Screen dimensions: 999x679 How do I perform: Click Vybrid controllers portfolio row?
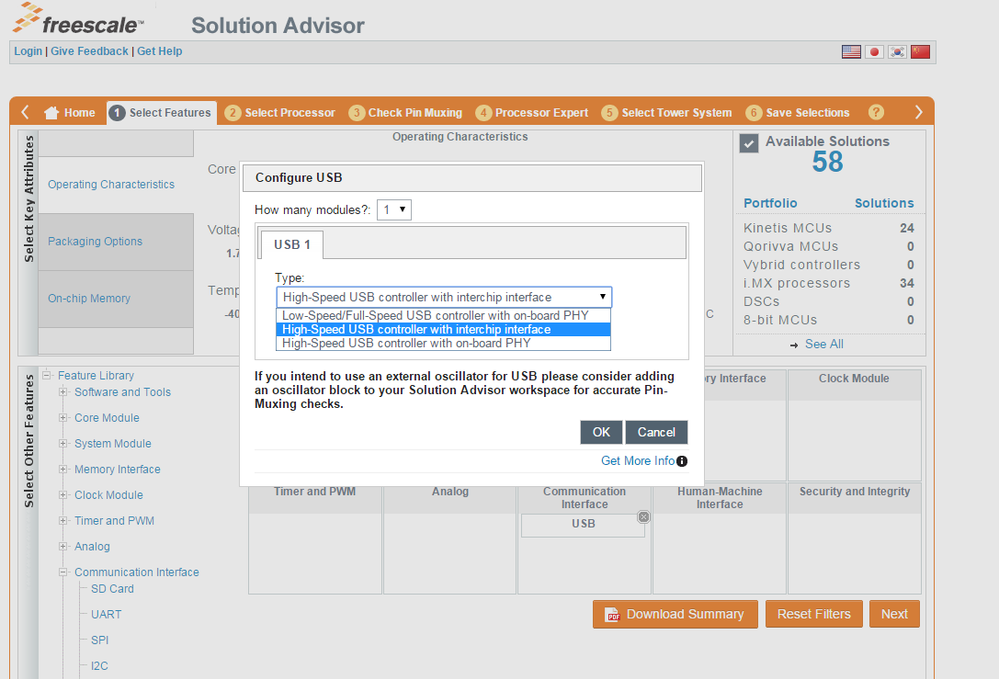[828, 264]
